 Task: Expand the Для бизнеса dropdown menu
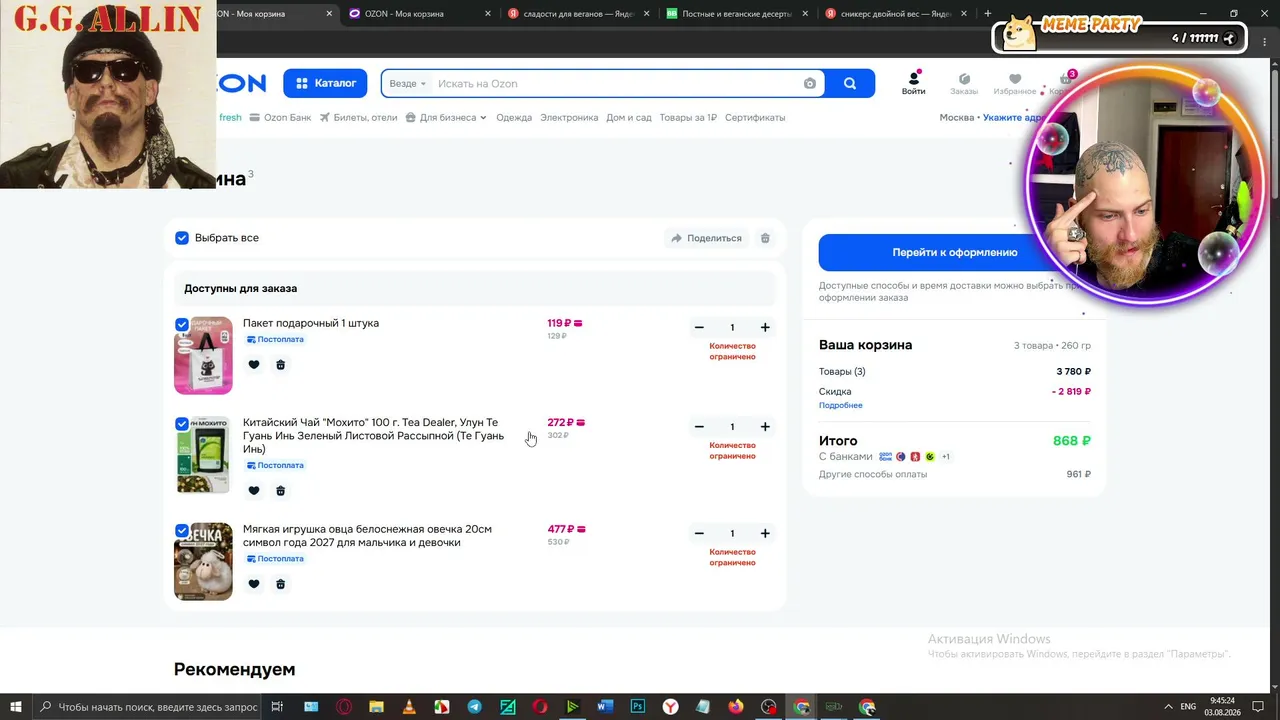point(446,118)
